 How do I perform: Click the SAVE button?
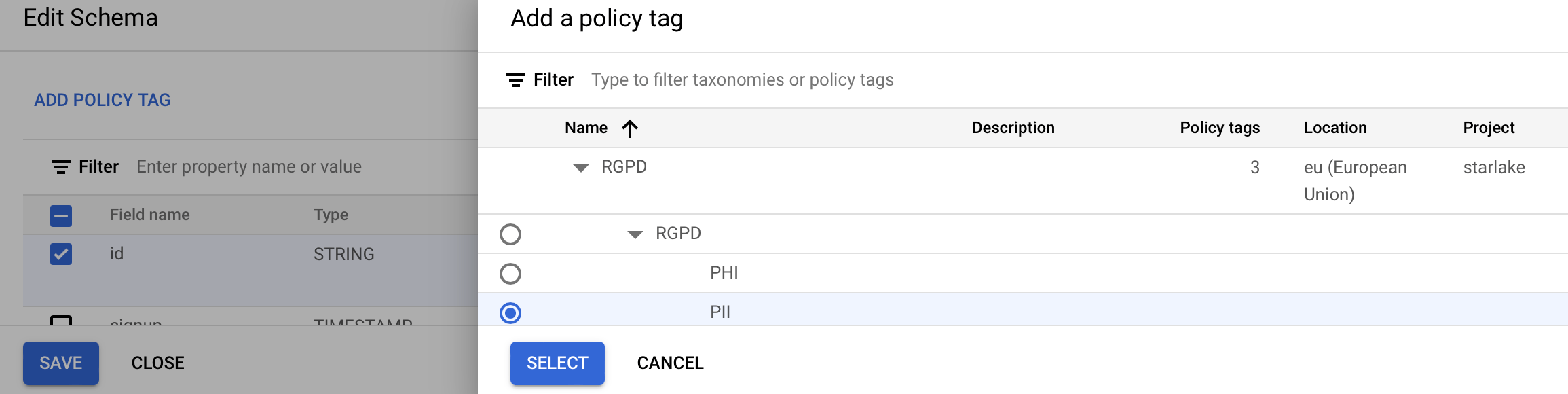point(61,363)
